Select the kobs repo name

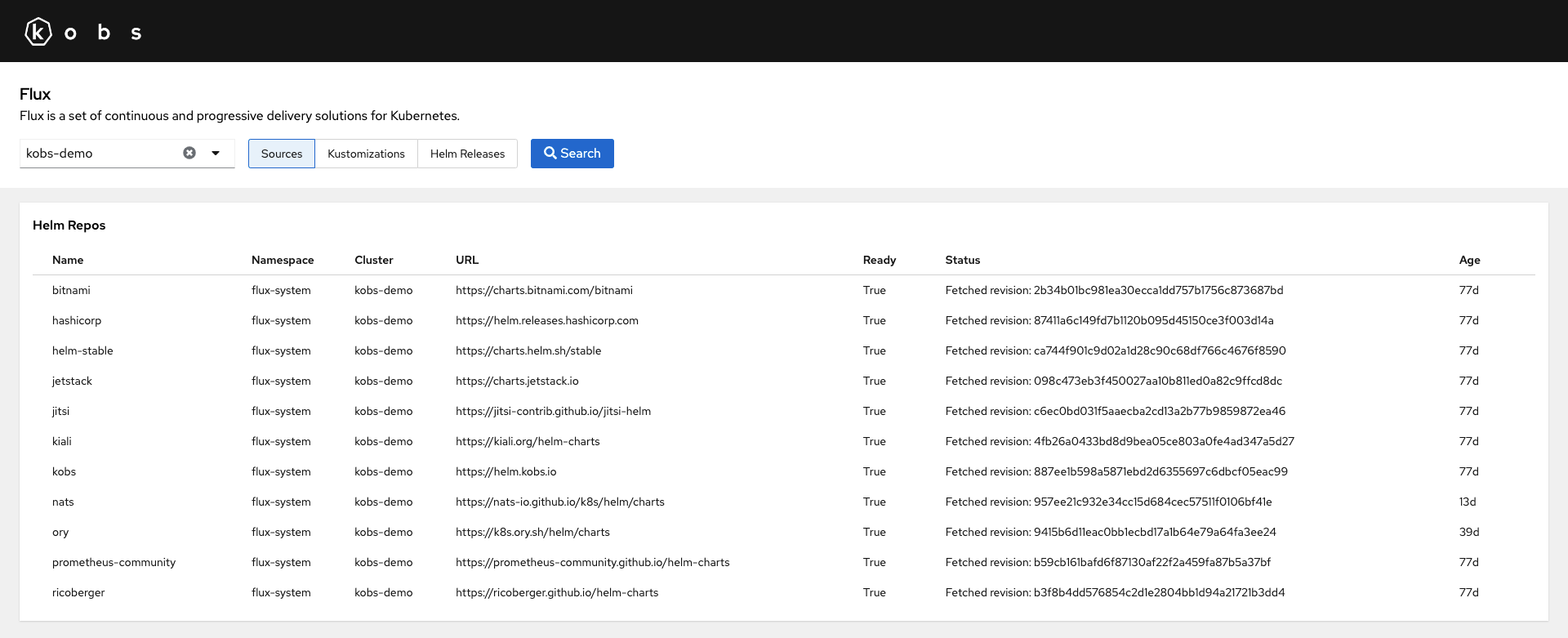click(x=64, y=471)
